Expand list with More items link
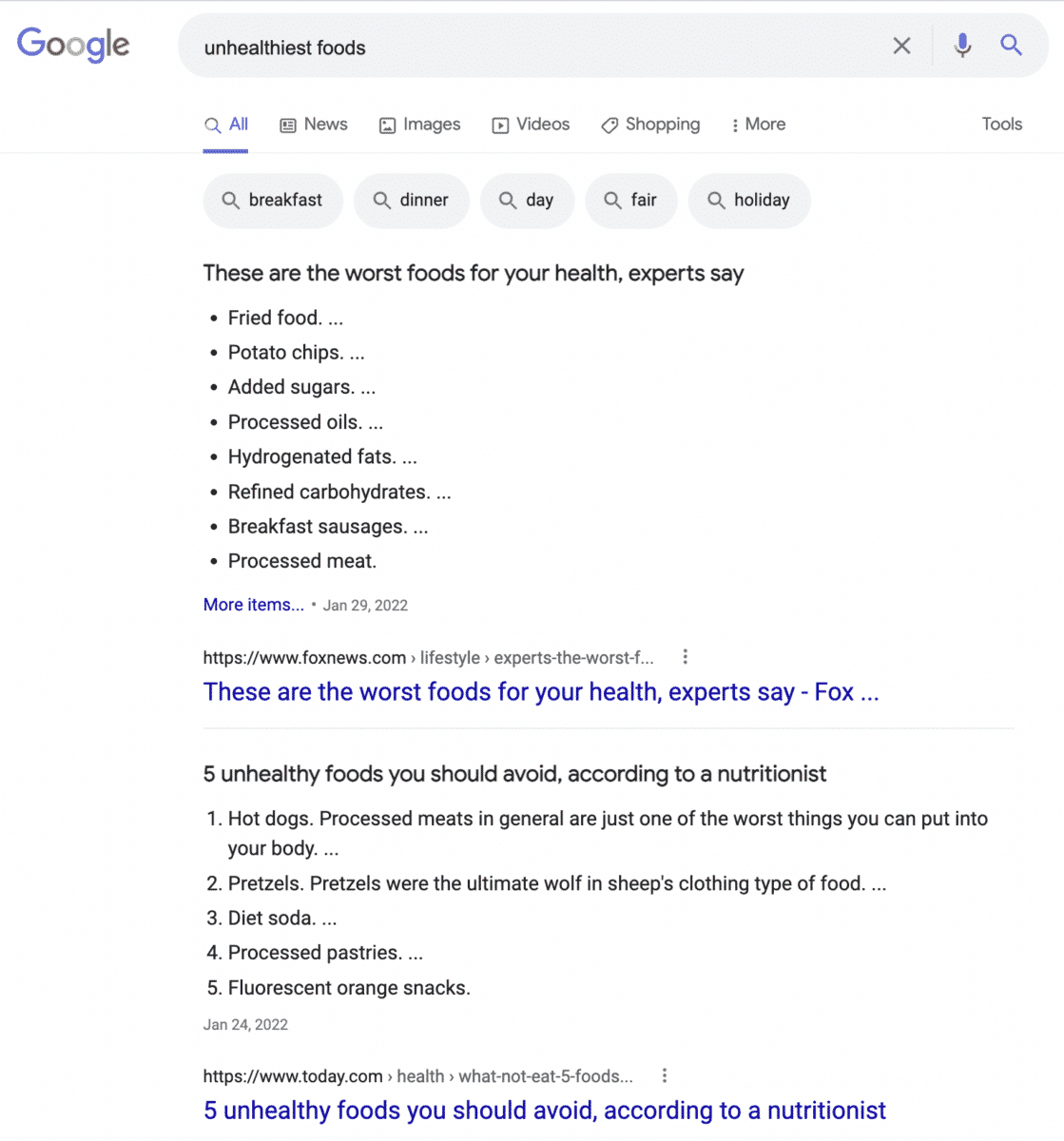 click(253, 605)
